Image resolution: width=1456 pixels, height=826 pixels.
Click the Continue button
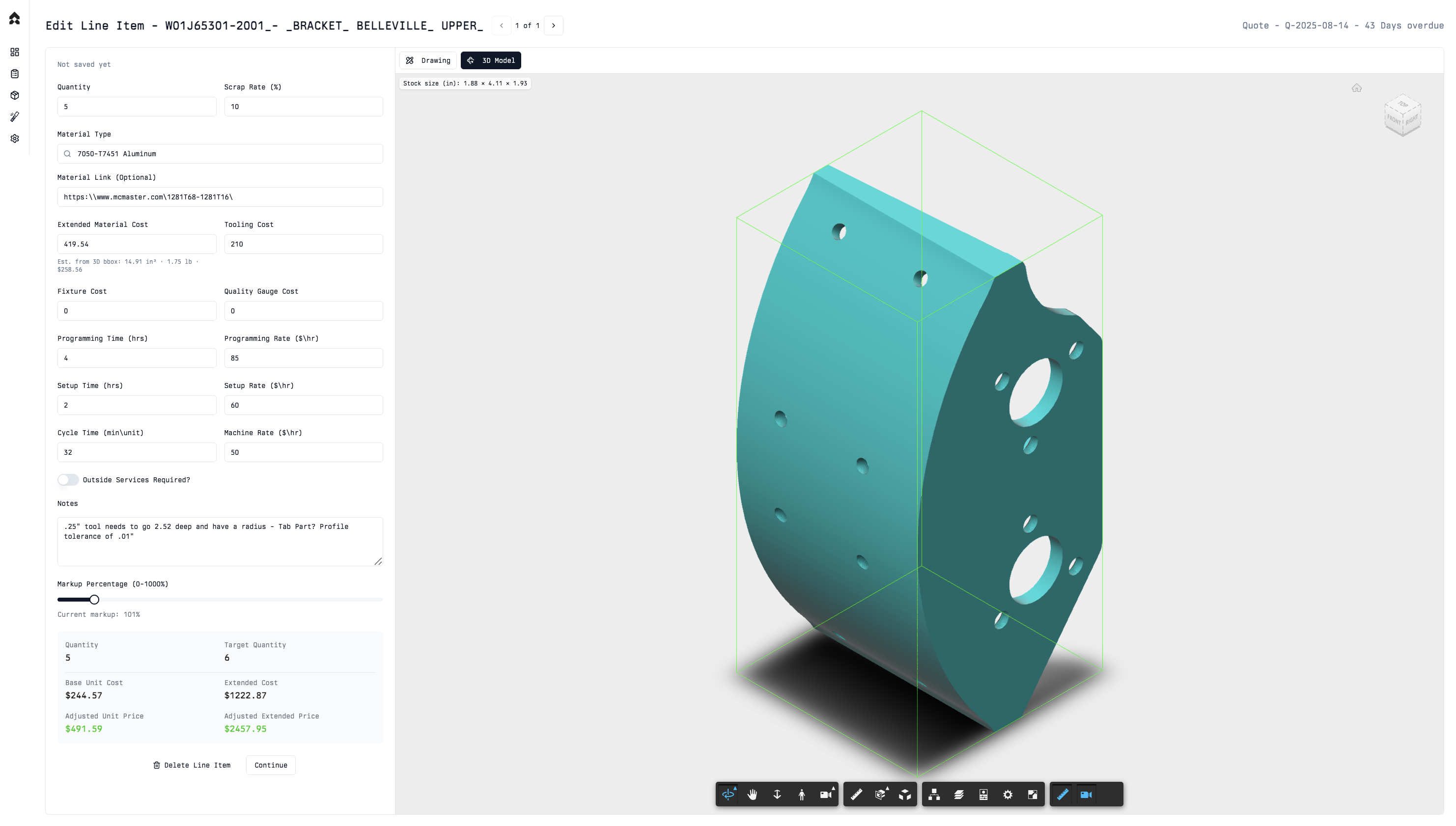271,765
